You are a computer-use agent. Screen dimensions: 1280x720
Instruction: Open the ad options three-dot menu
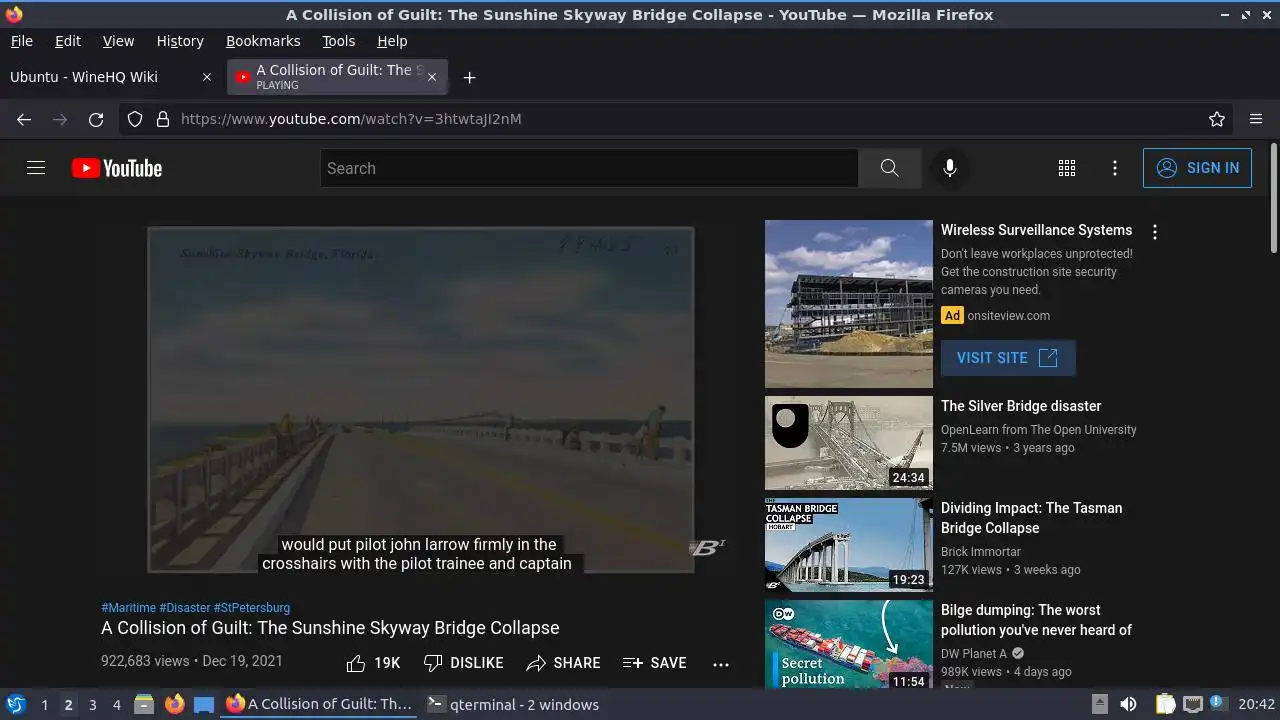(1155, 232)
